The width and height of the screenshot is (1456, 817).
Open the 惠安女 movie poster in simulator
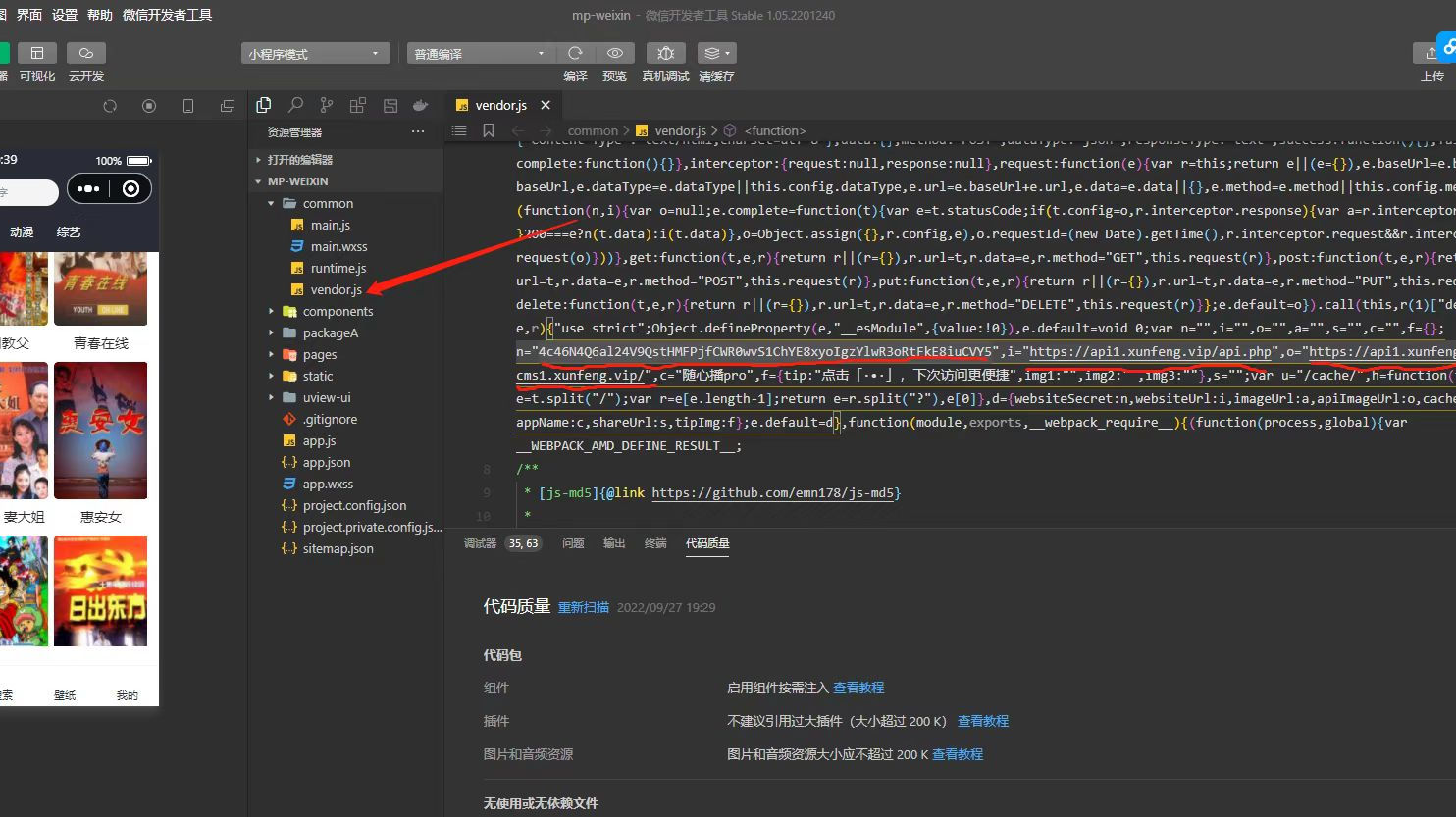(100, 431)
